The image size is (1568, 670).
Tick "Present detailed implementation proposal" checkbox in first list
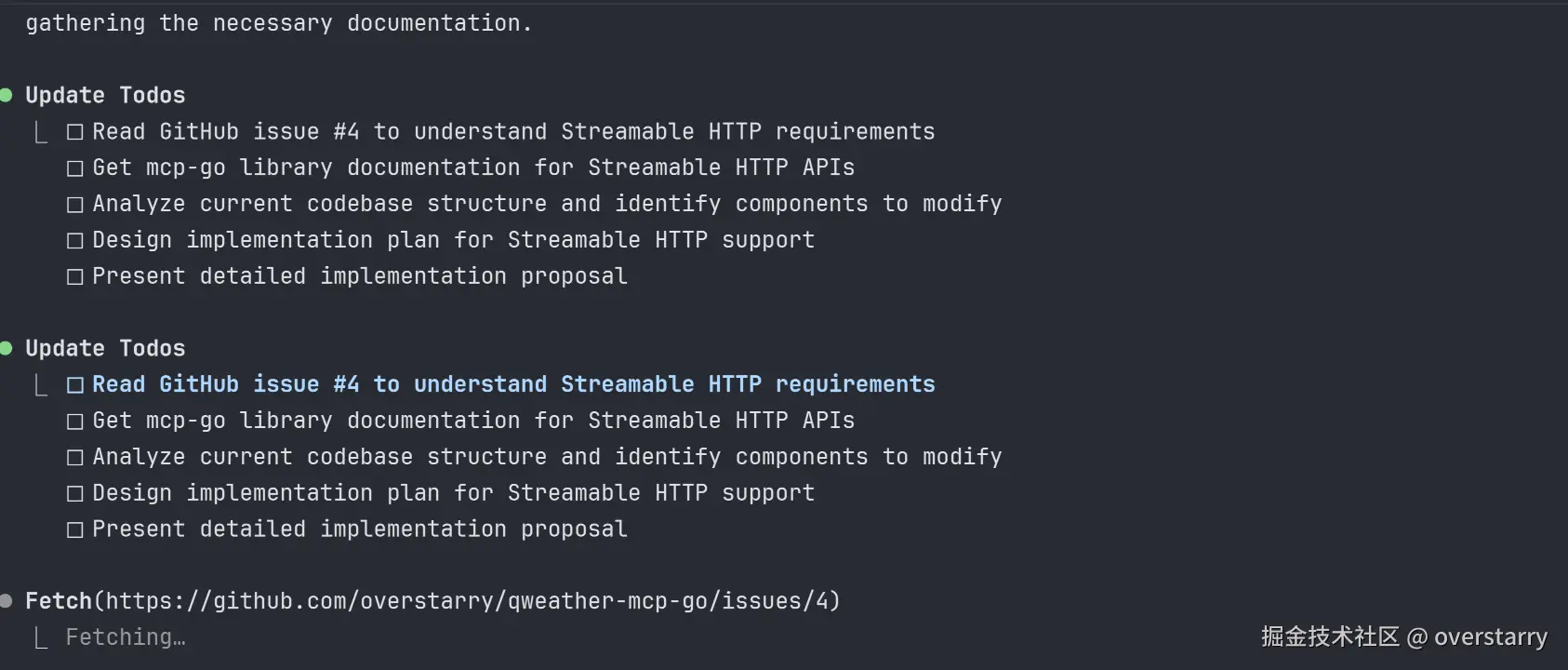coord(75,277)
